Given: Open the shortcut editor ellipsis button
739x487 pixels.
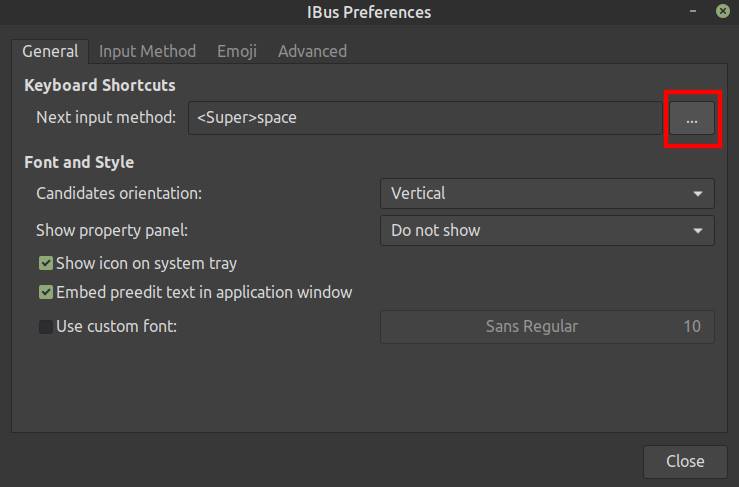Looking at the screenshot, I should point(692,118).
